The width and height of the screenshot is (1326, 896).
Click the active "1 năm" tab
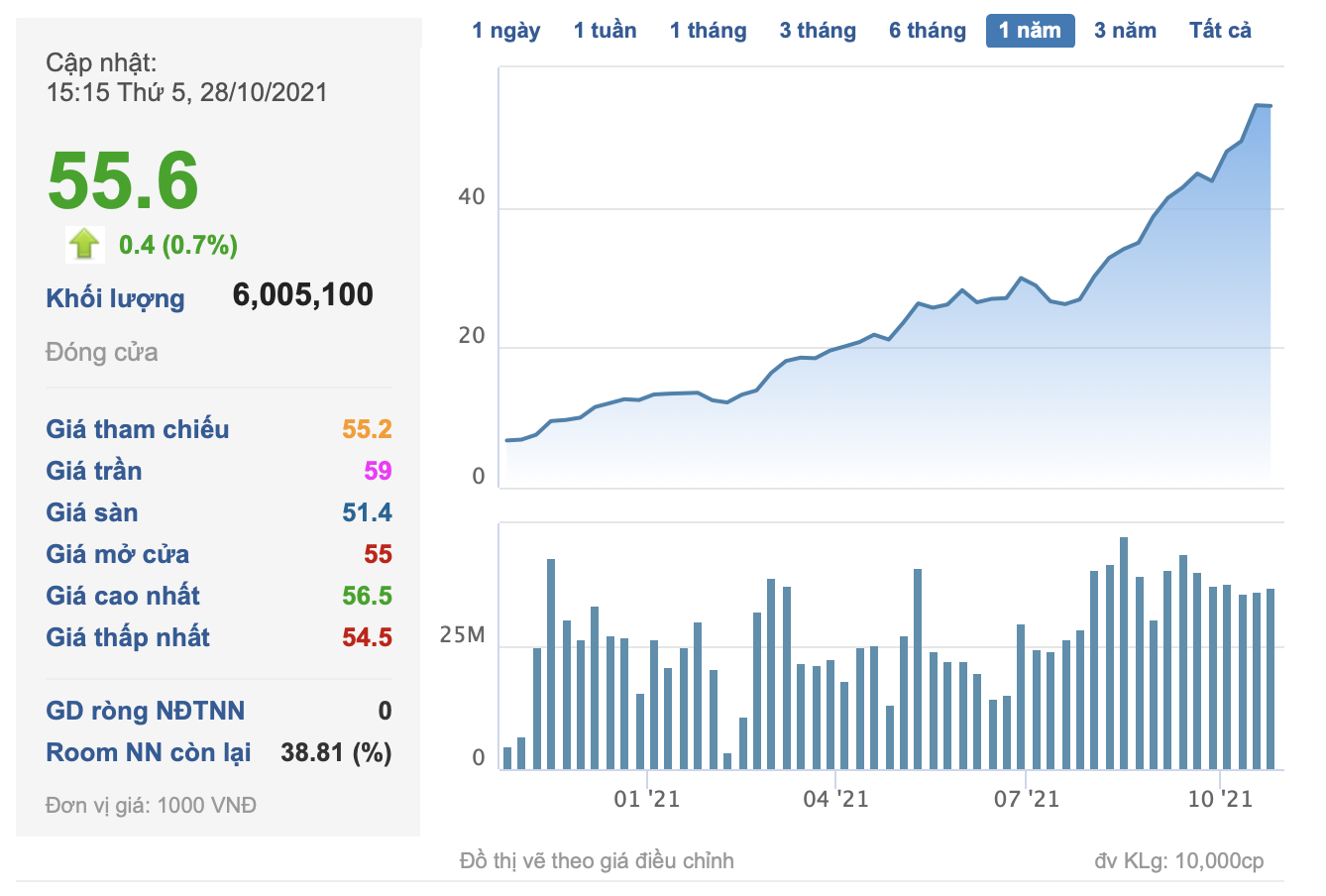coord(1030,31)
